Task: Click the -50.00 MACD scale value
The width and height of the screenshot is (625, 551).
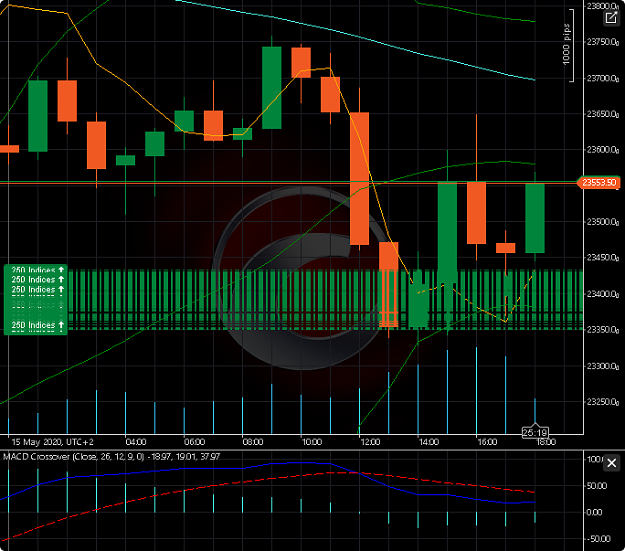Action: pyautogui.click(x=597, y=539)
